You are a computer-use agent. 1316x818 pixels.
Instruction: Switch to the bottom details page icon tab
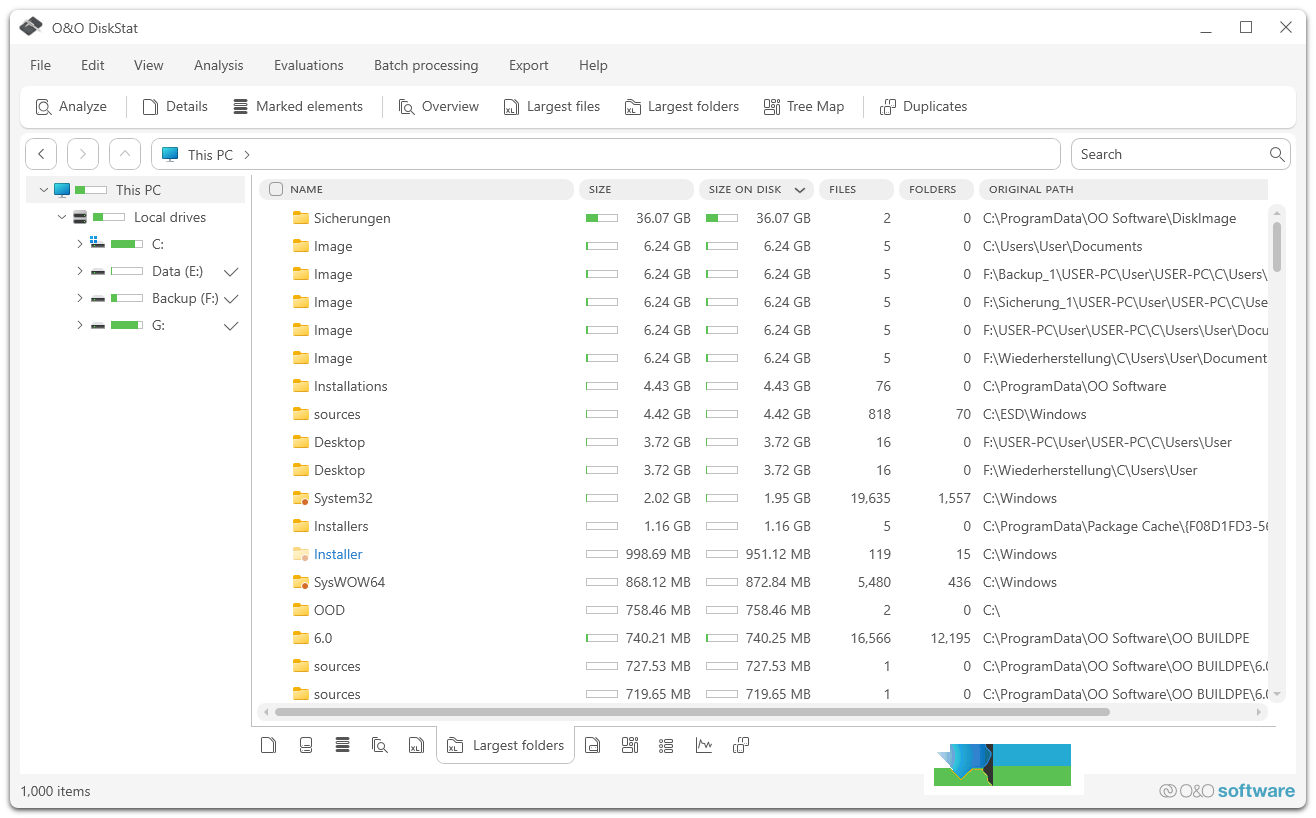tap(268, 745)
